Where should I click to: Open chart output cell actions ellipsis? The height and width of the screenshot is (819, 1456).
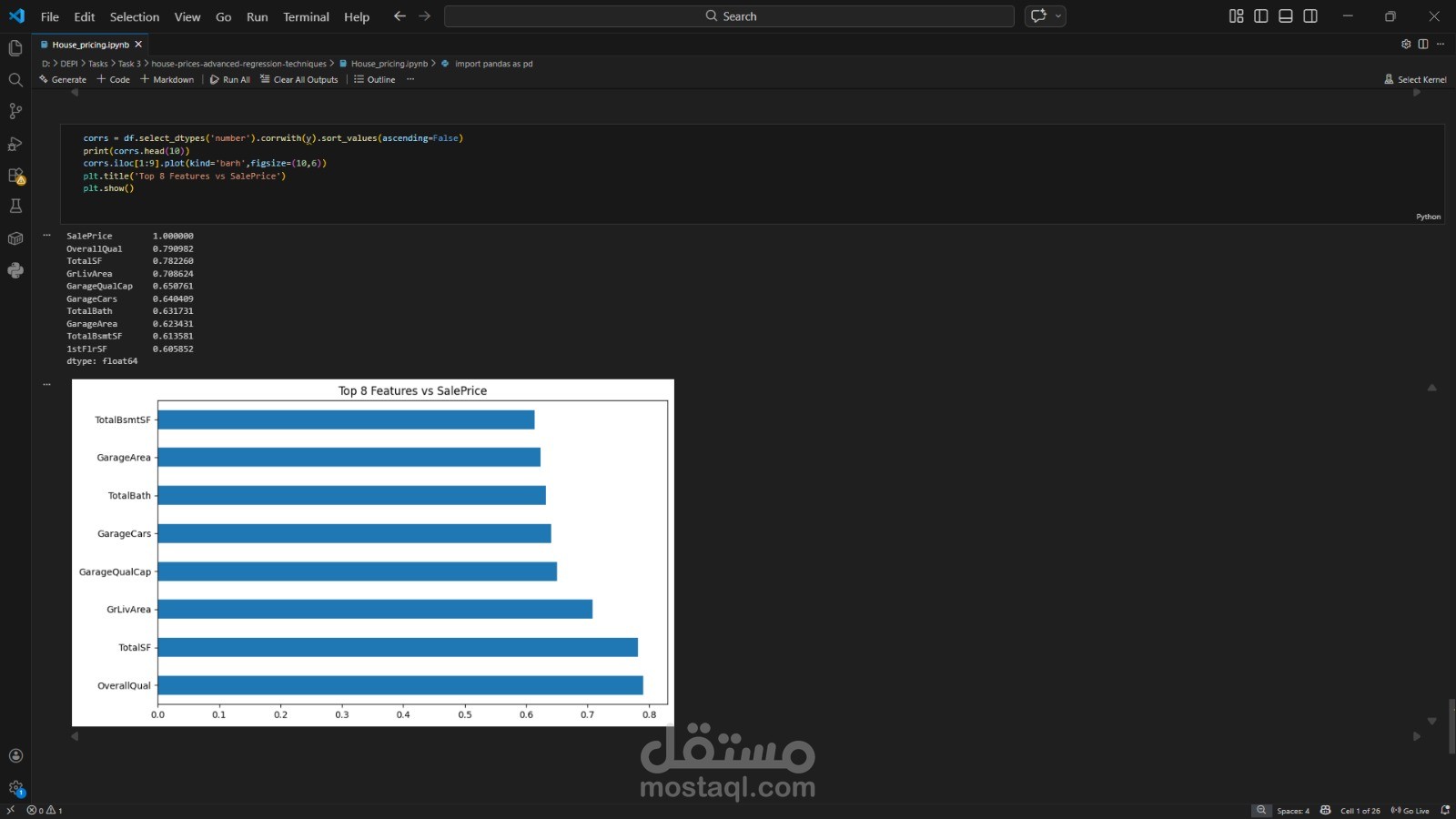(x=46, y=384)
